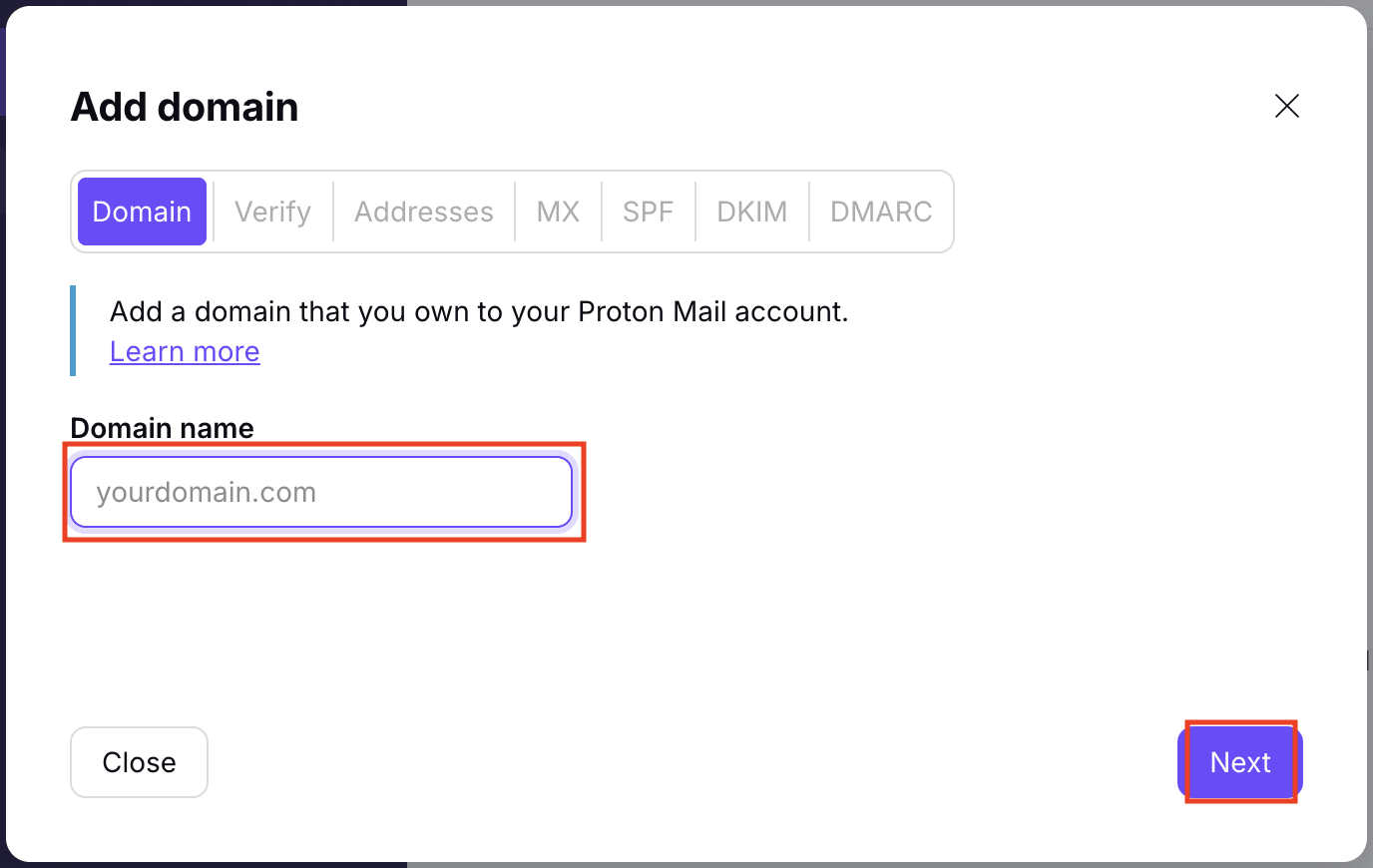Advance setup by clicking Next
1373x868 pixels.
1239,761
